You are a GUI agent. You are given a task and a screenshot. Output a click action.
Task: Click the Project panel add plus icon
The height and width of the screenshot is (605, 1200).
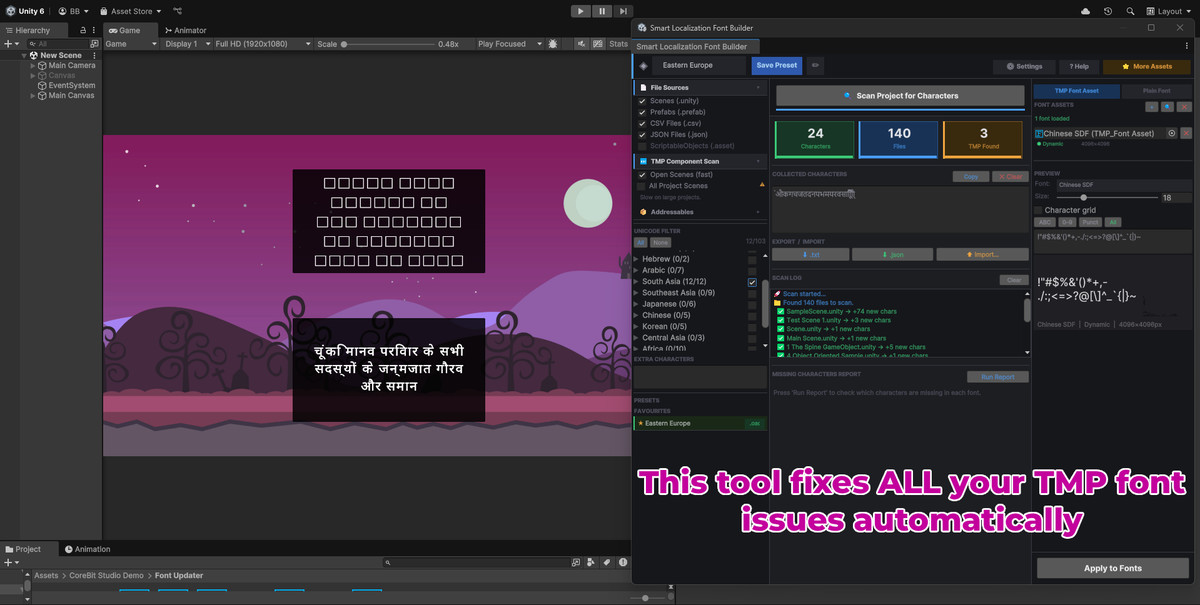[8, 563]
